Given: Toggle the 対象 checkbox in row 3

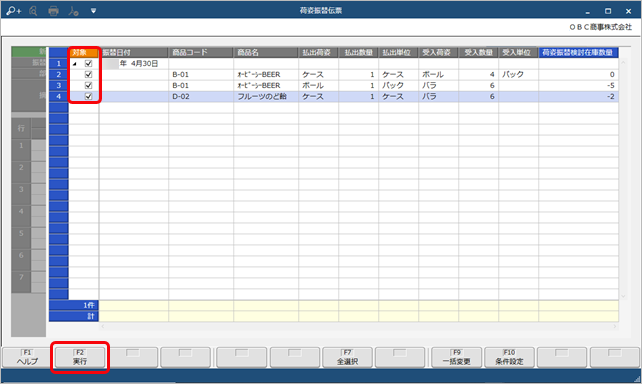Looking at the screenshot, I should click(88, 86).
